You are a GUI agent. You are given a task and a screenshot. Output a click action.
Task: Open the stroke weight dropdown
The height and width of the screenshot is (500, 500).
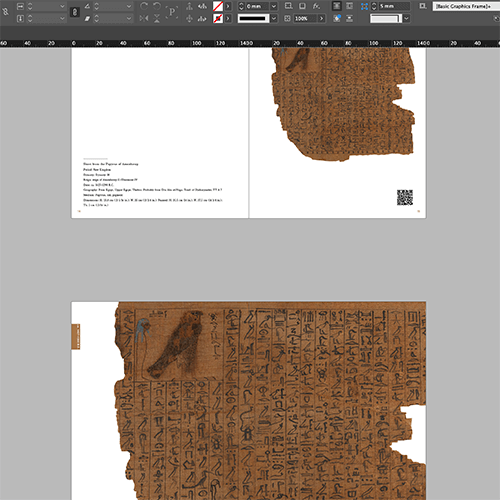pyautogui.click(x=274, y=6)
